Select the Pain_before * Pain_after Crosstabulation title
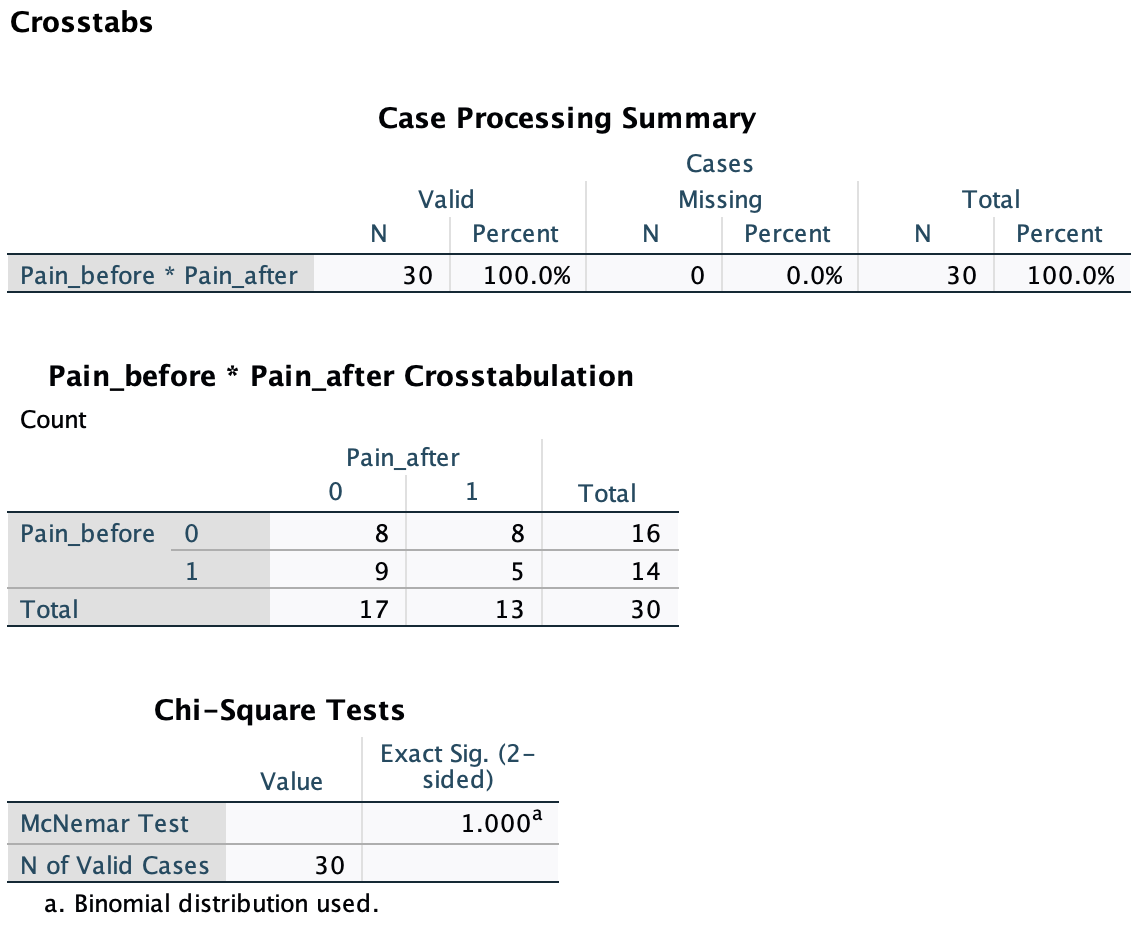Viewport: 1138px width, 926px height. click(x=341, y=376)
